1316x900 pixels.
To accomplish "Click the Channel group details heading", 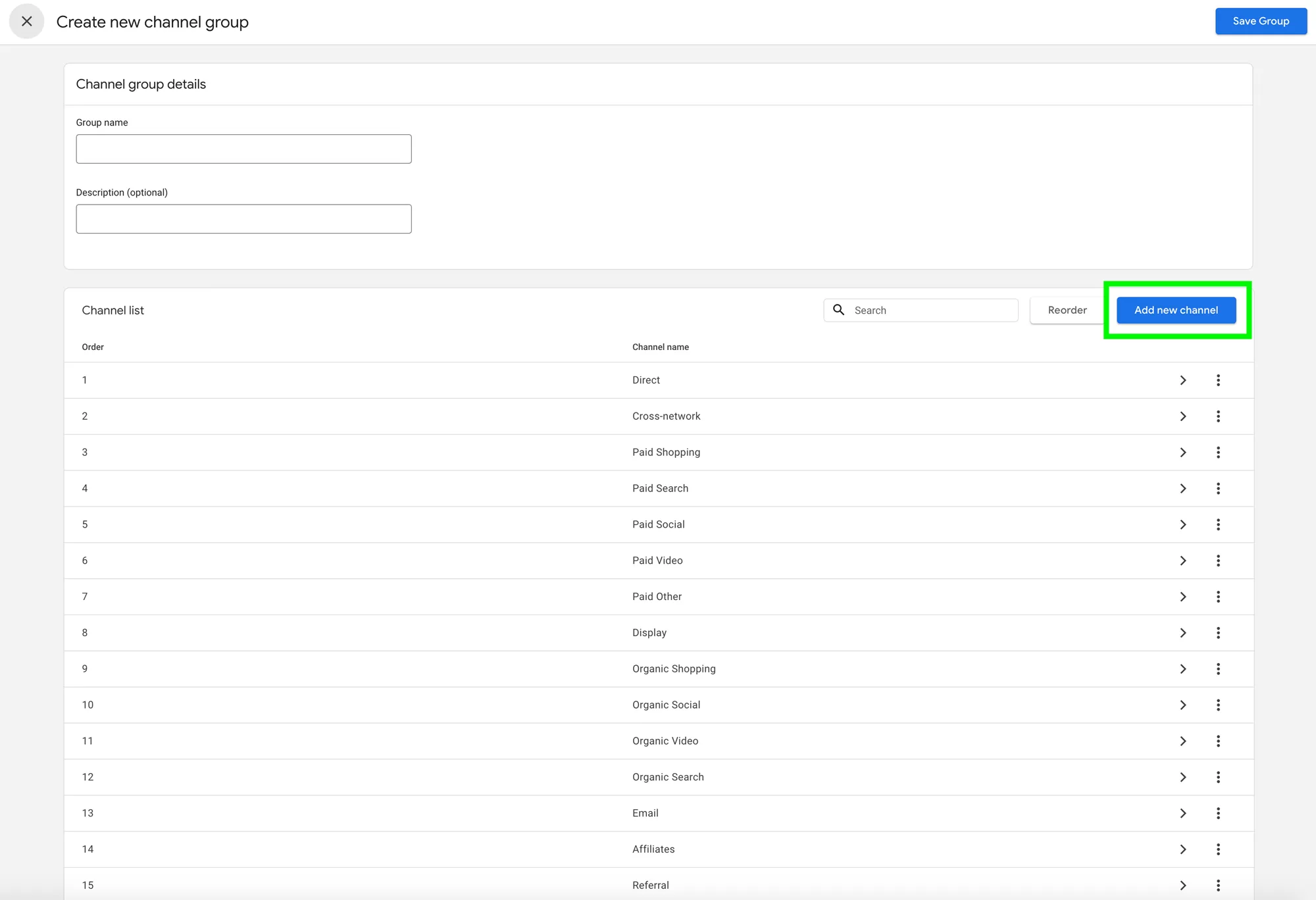I will point(141,84).
